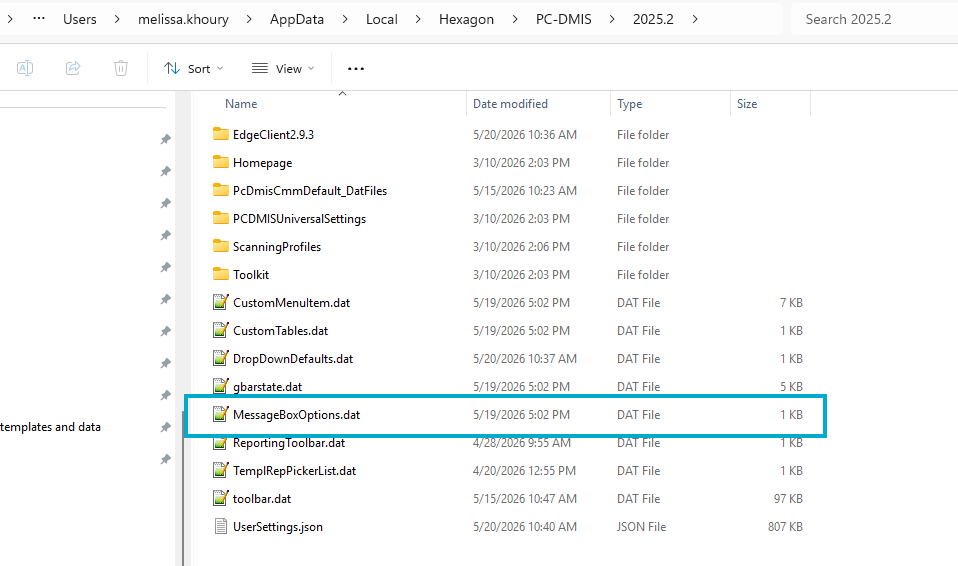Open the Sort dropdown
The width and height of the screenshot is (958, 566).
coord(193,68)
